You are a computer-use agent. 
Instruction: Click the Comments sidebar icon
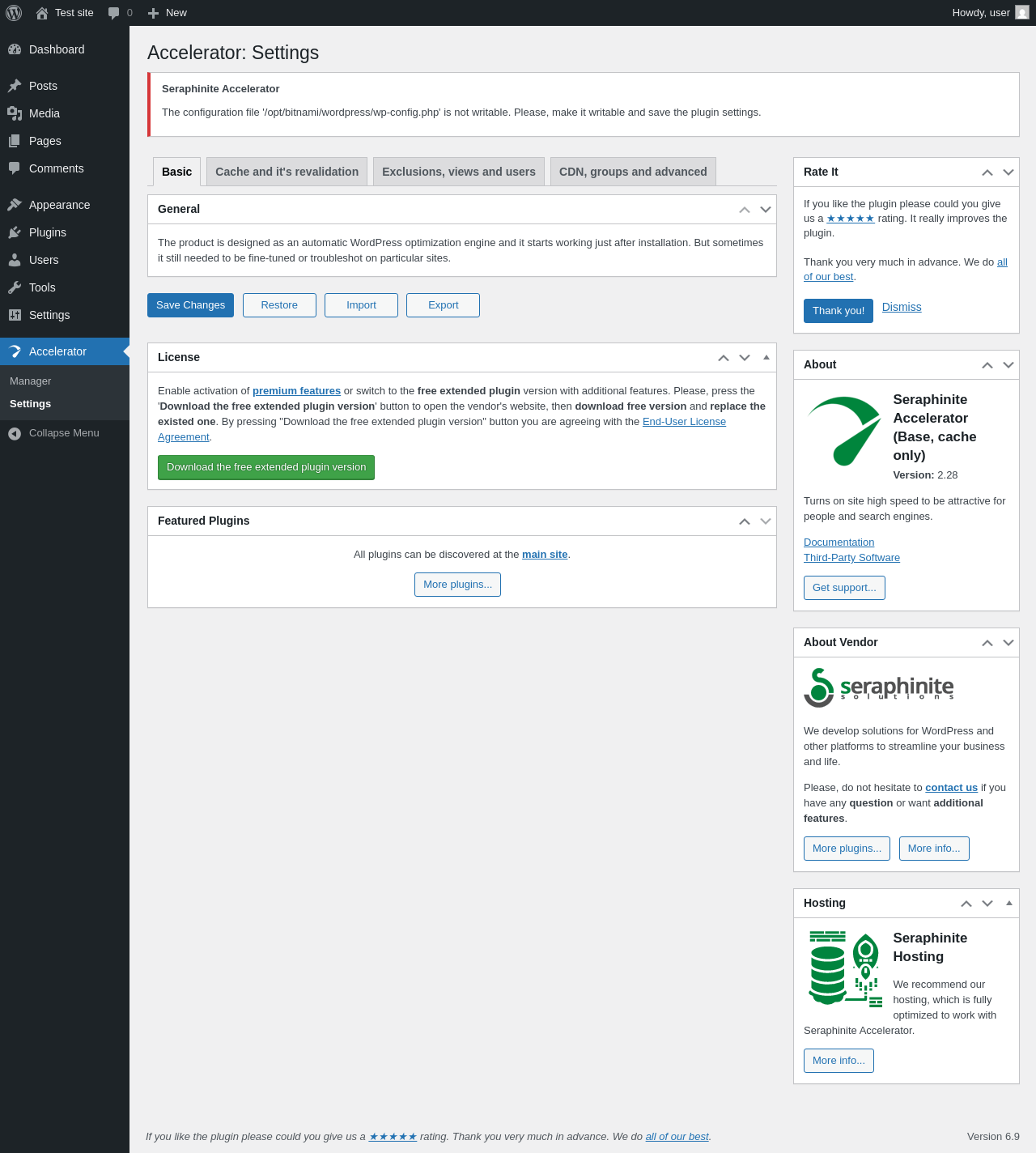click(15, 168)
